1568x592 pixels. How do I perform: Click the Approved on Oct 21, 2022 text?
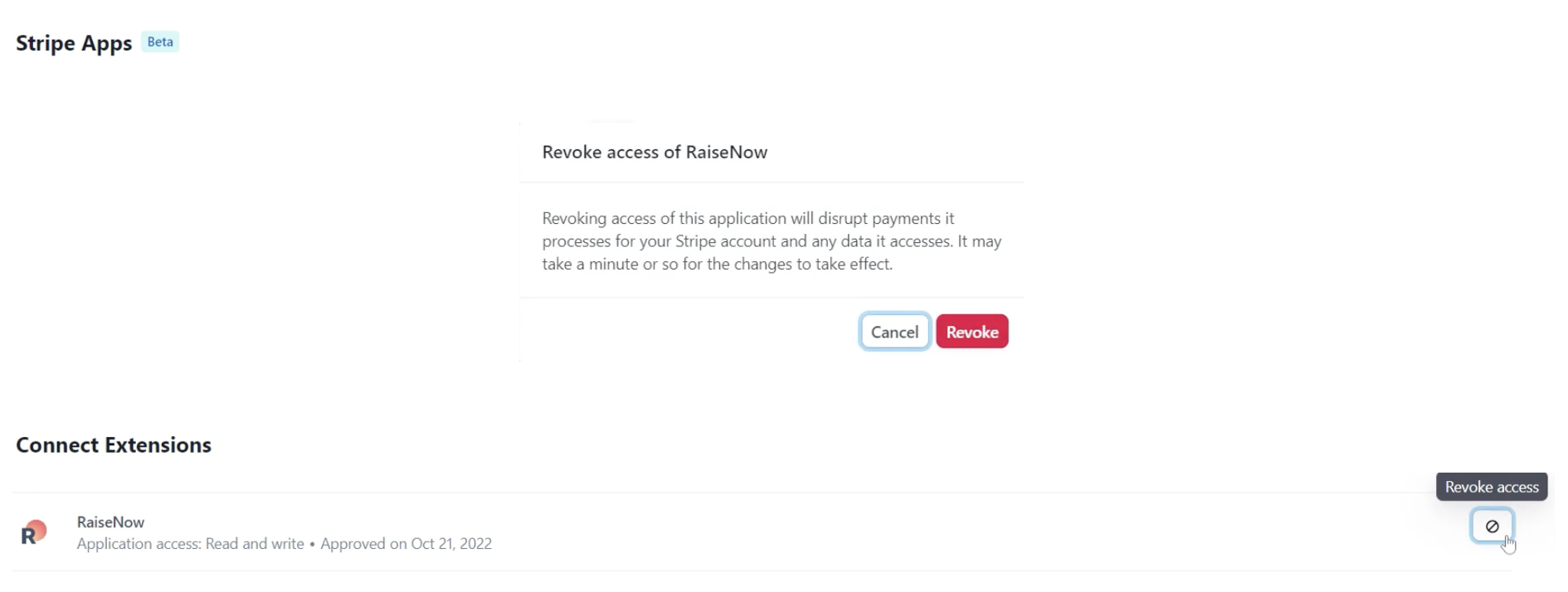407,544
